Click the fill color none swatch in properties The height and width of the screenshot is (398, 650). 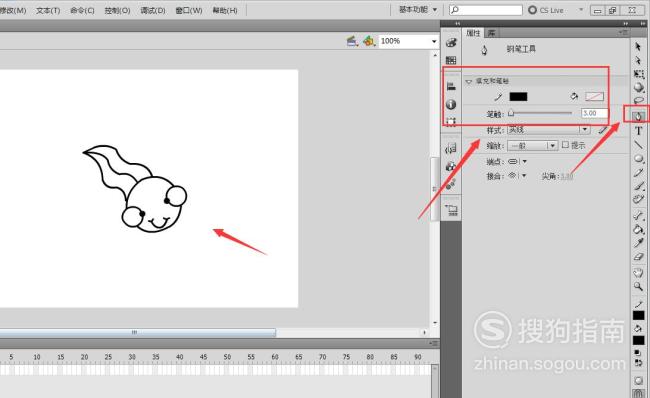click(x=594, y=97)
